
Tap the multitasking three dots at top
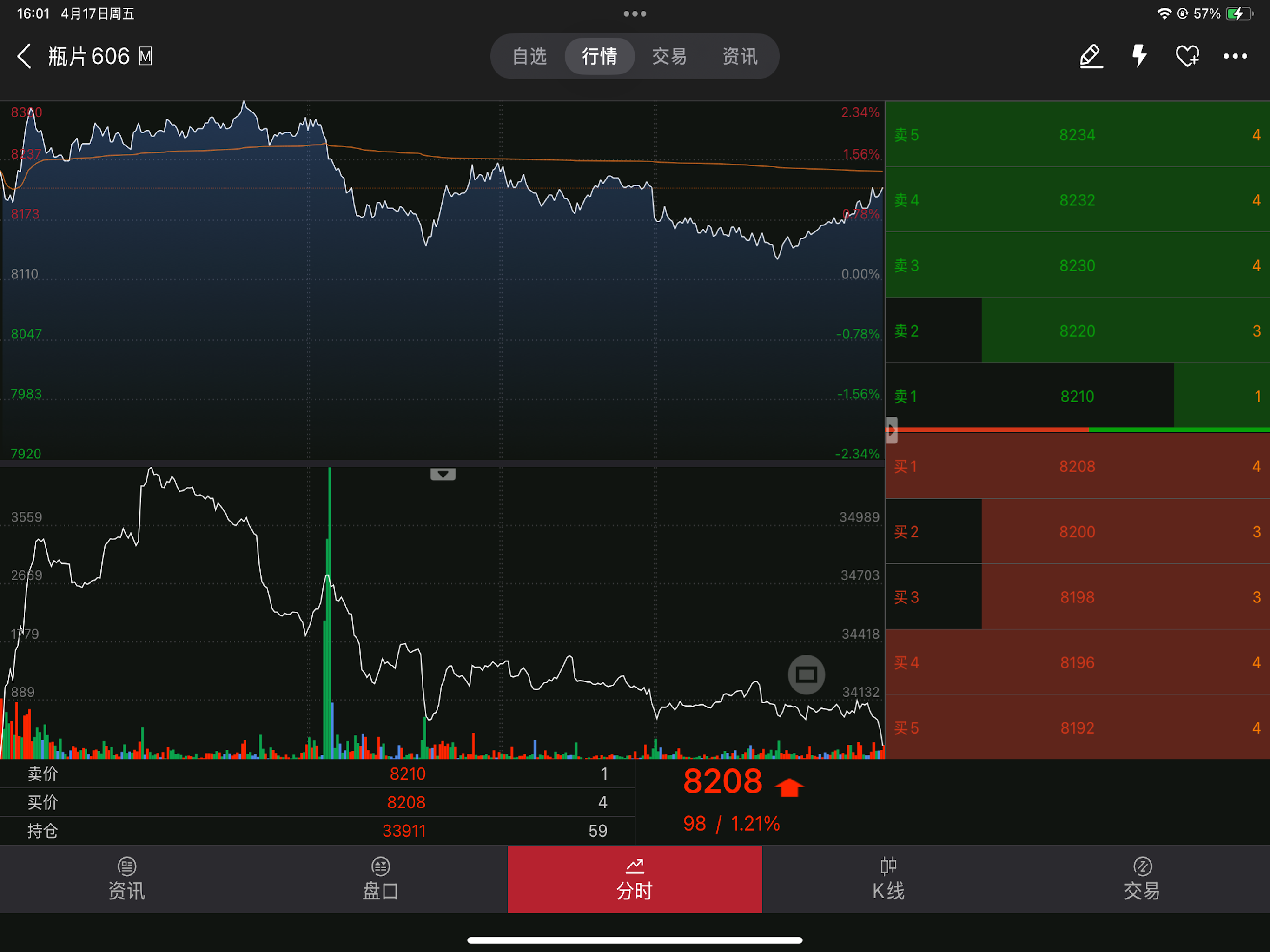pyautogui.click(x=635, y=13)
